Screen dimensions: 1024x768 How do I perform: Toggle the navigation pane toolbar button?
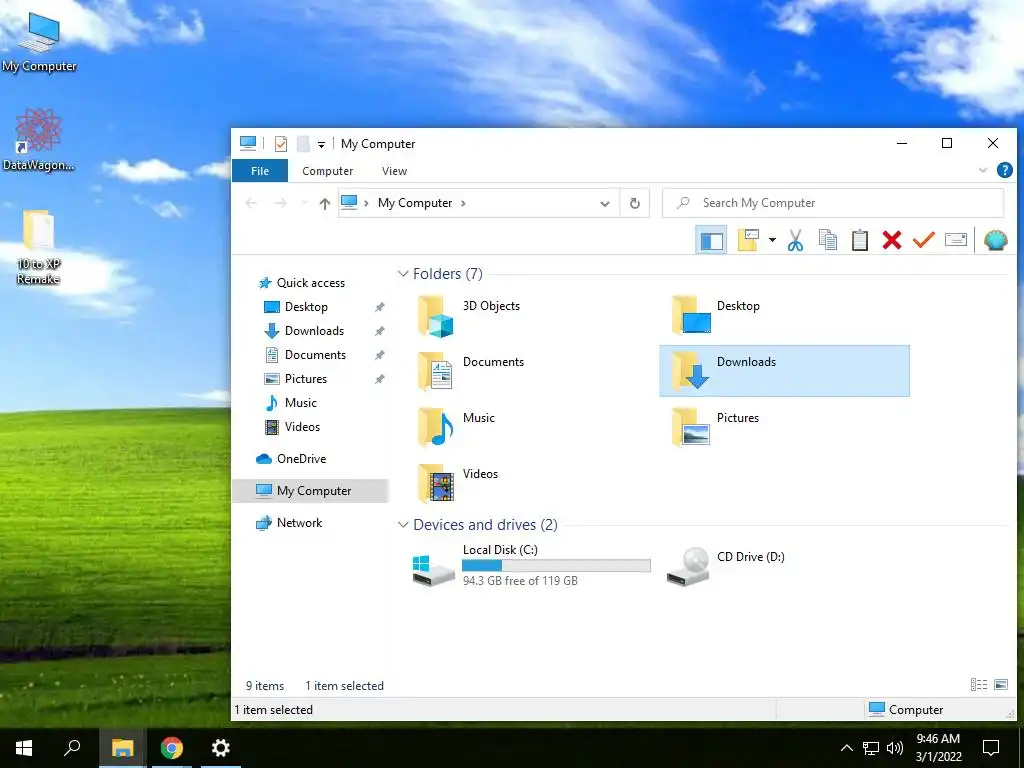click(711, 240)
